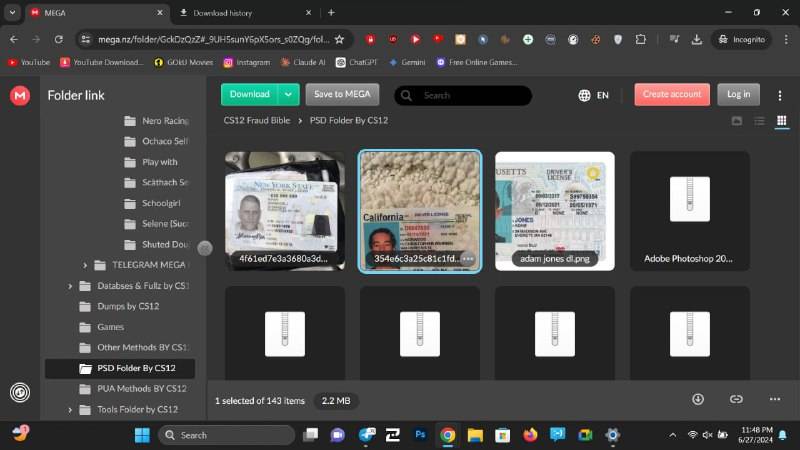Open MEGA top-right more options menu
Viewport: 800px width, 450px height.
780,95
